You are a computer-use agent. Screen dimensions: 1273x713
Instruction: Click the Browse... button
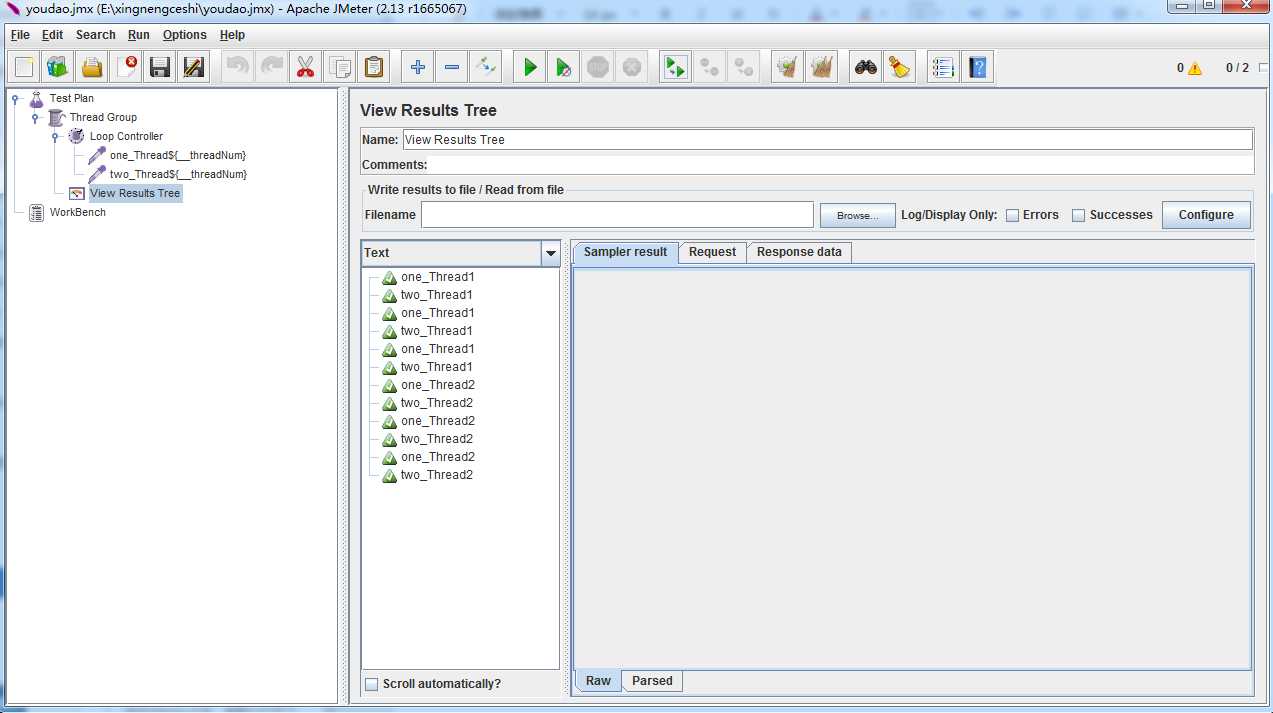tap(857, 215)
